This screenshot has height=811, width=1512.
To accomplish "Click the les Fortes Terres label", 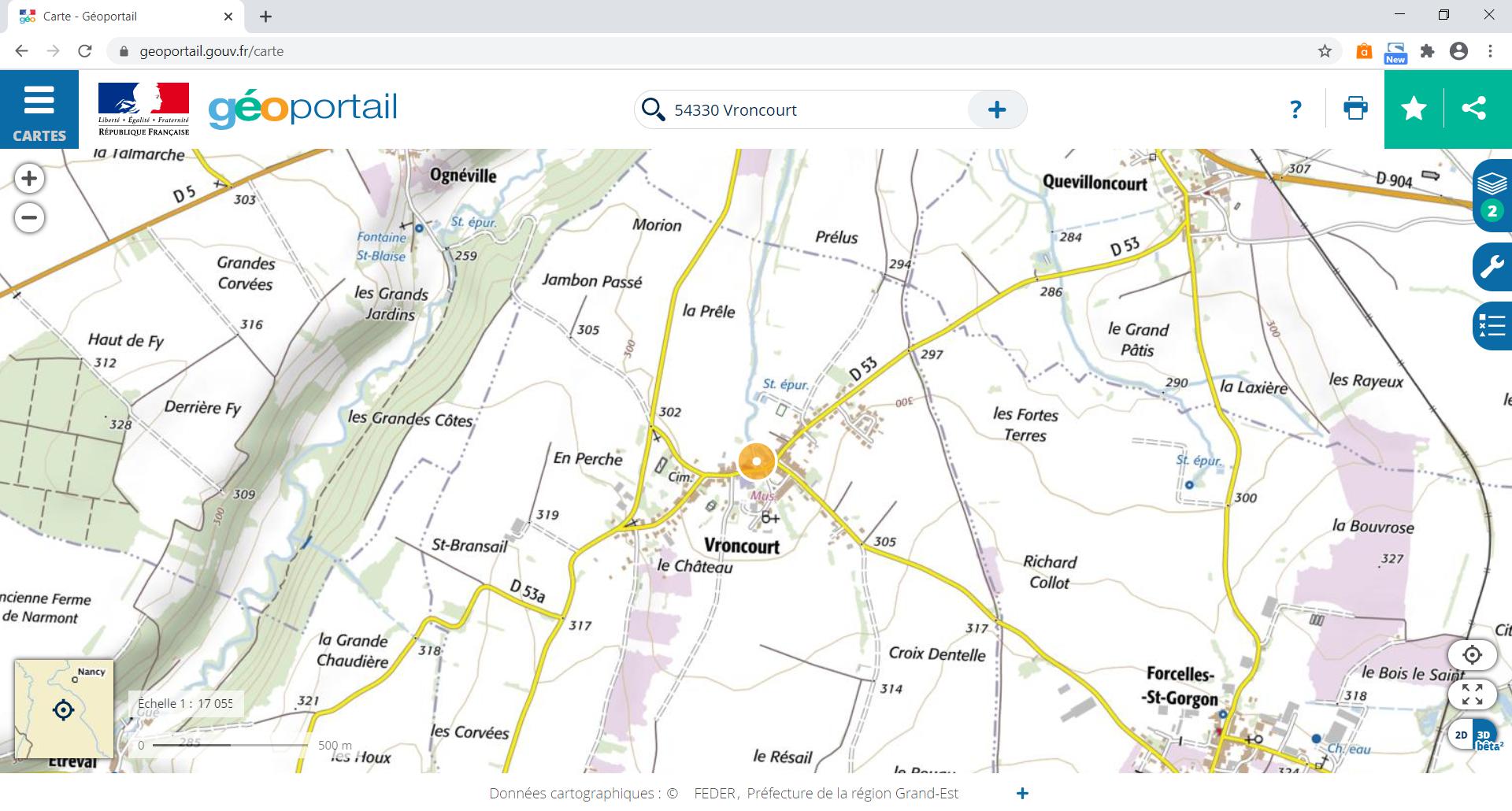I will (1025, 424).
